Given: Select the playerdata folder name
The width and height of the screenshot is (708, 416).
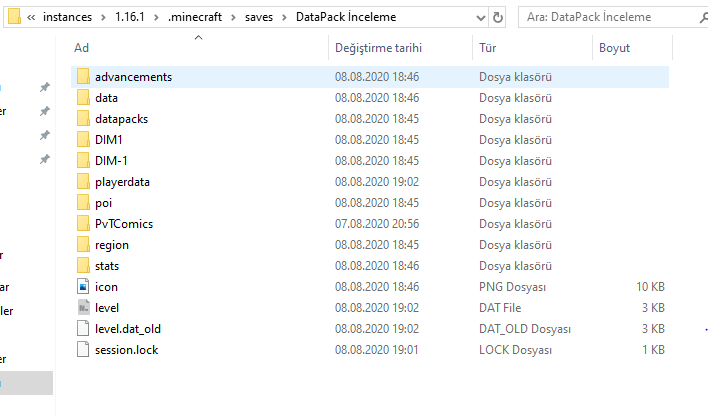Looking at the screenshot, I should tap(122, 182).
